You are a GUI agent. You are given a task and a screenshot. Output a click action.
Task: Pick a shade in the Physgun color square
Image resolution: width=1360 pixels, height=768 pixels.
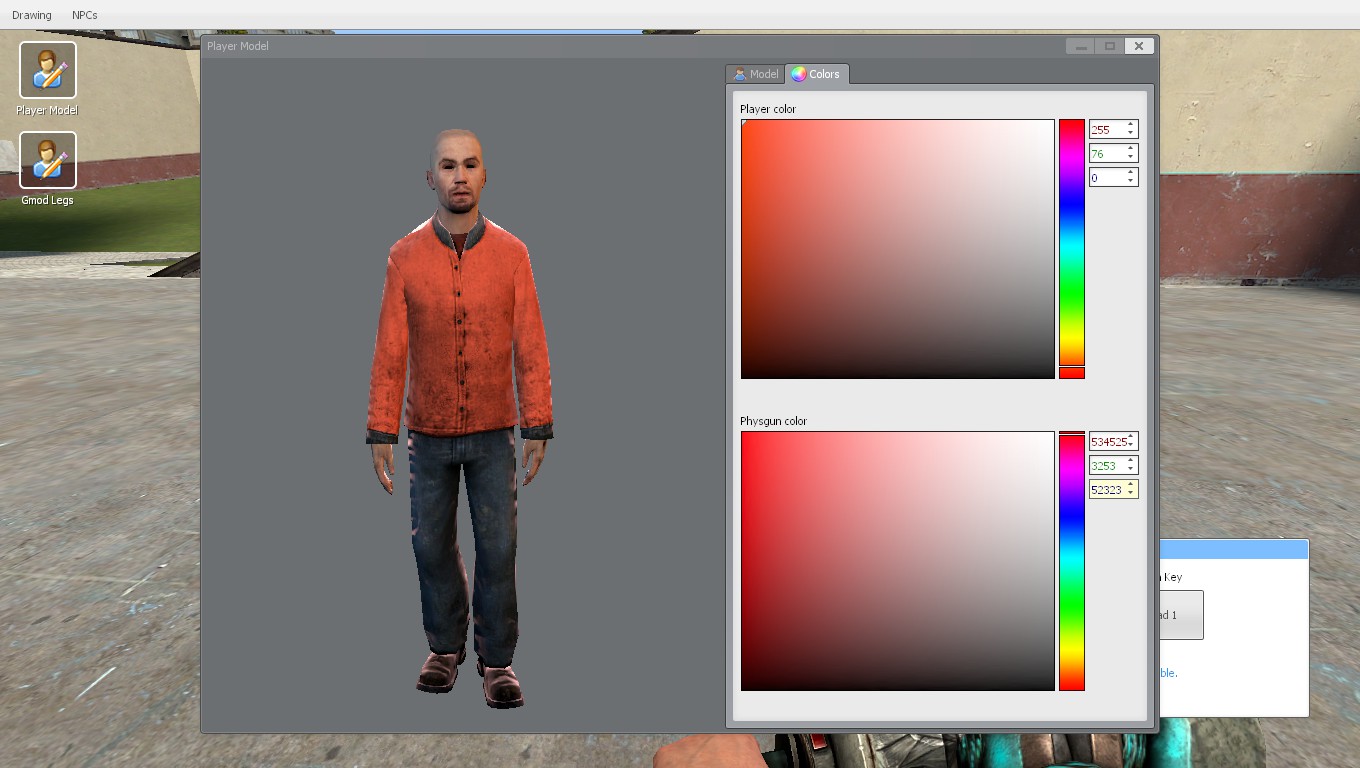(x=897, y=561)
